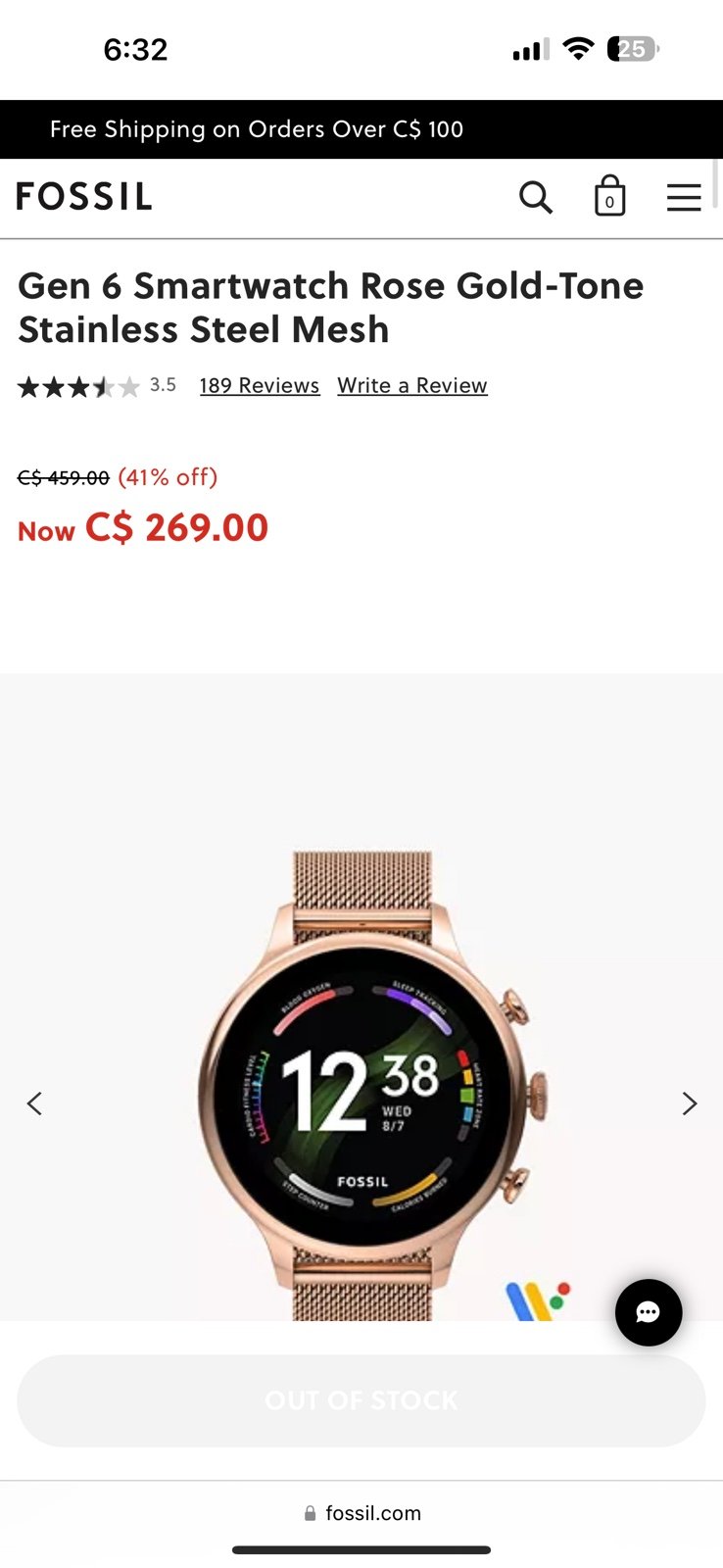
Task: Open the 189 Reviews link
Action: coord(260,385)
